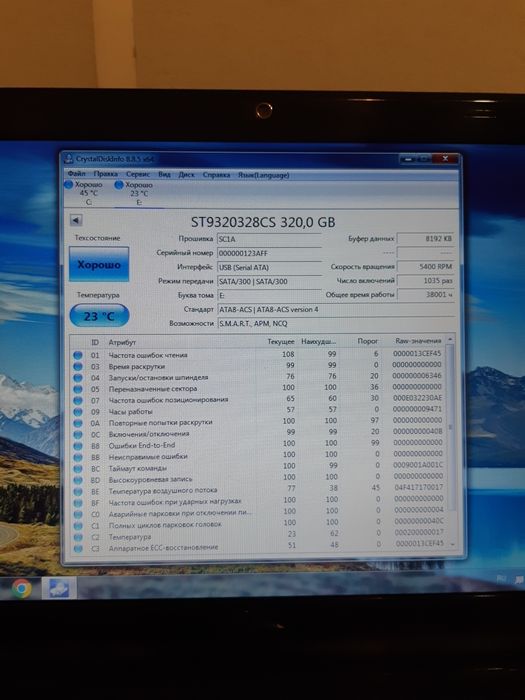Click the Порог column header
Screen dimensions: 525x700
[x=367, y=341]
